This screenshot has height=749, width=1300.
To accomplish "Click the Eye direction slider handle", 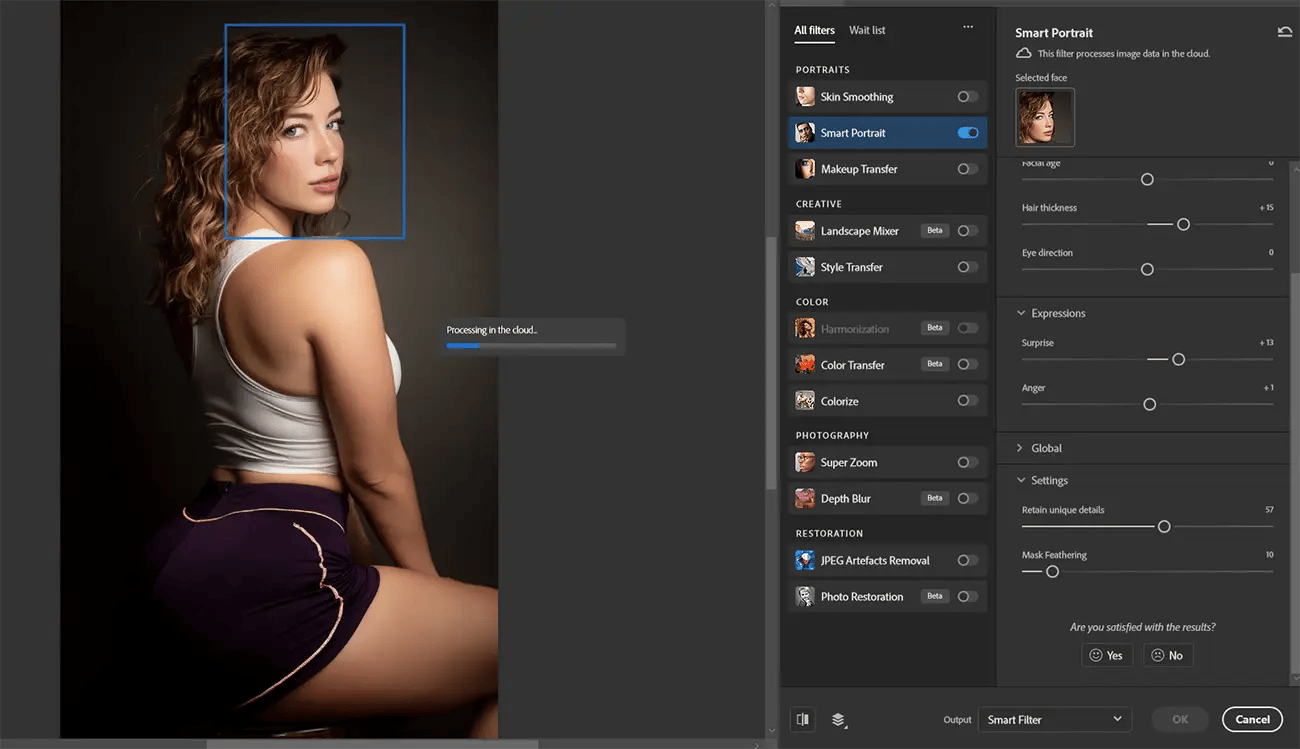I will point(1147,269).
